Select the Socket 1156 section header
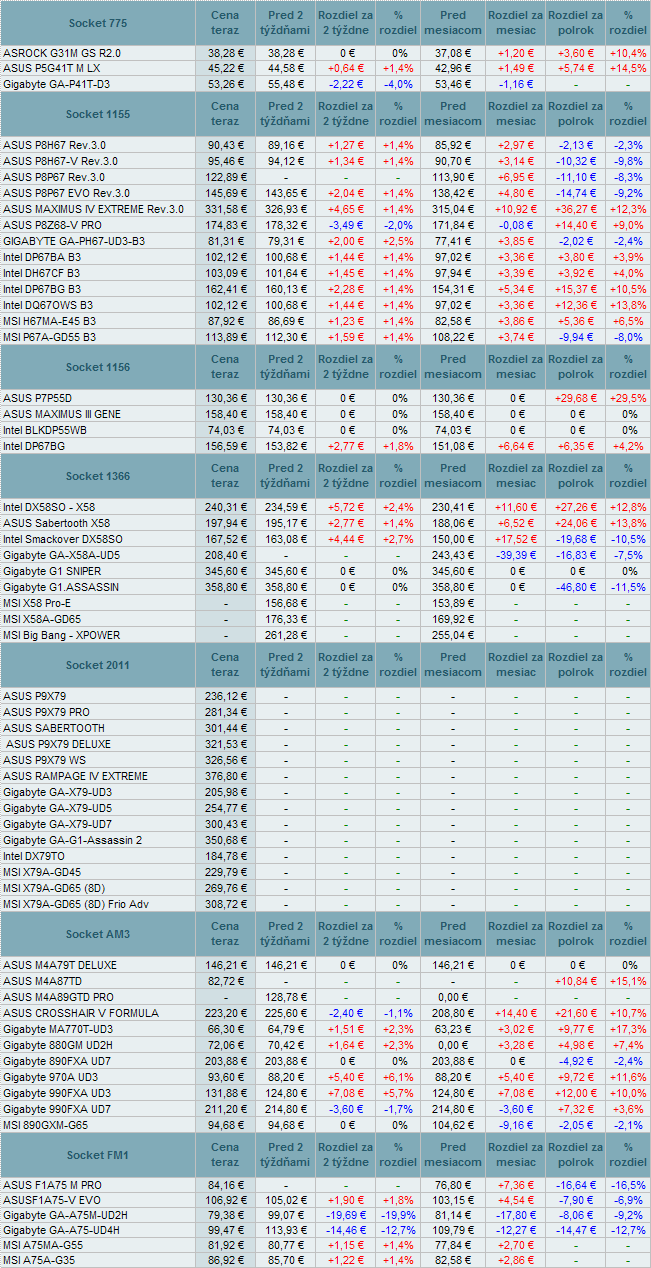 98,367
